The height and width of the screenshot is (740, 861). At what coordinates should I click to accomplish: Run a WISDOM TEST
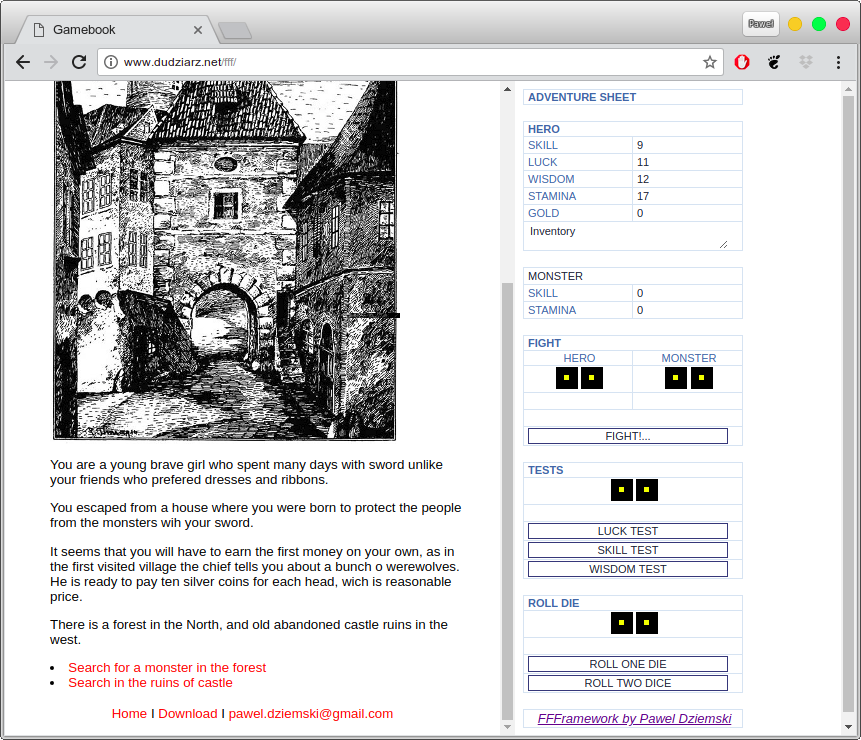click(628, 568)
